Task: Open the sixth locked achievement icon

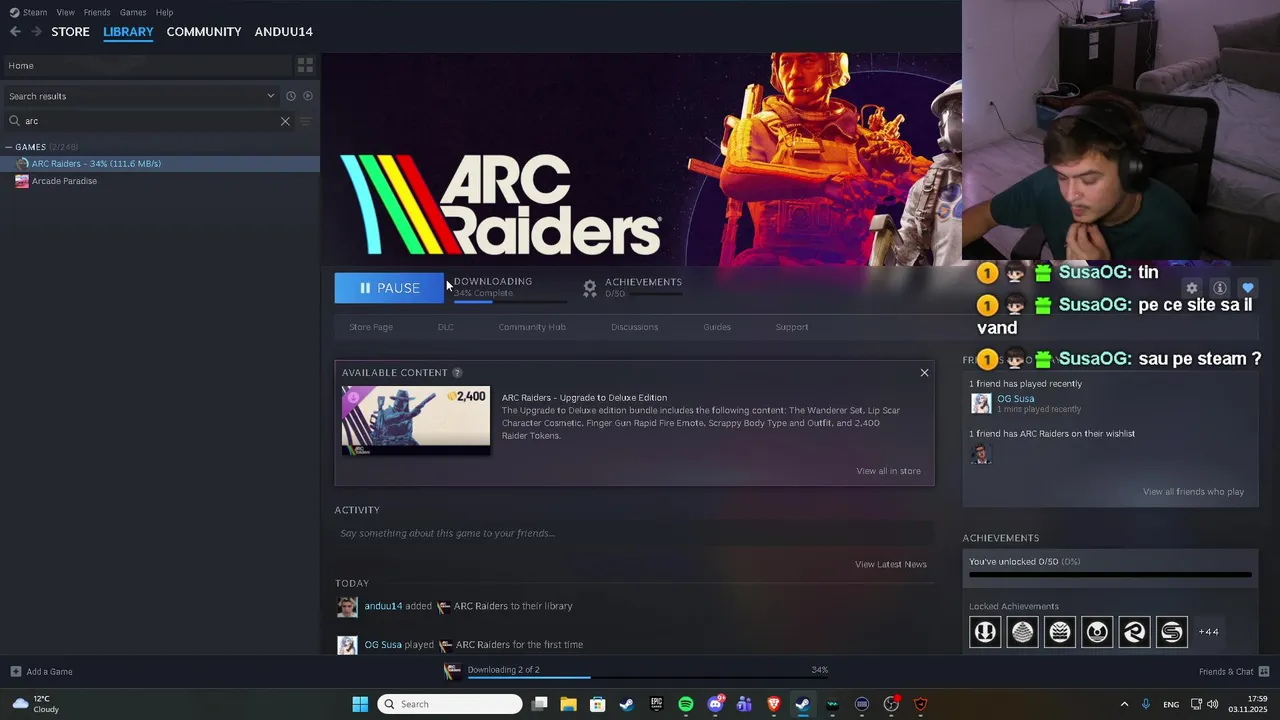Action: [1172, 632]
